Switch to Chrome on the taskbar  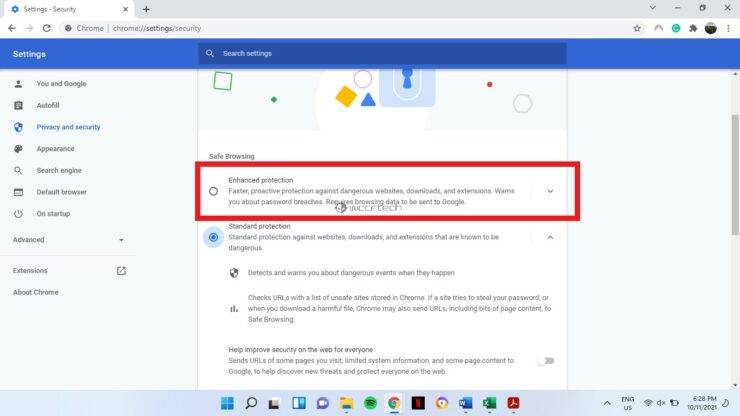click(x=394, y=403)
